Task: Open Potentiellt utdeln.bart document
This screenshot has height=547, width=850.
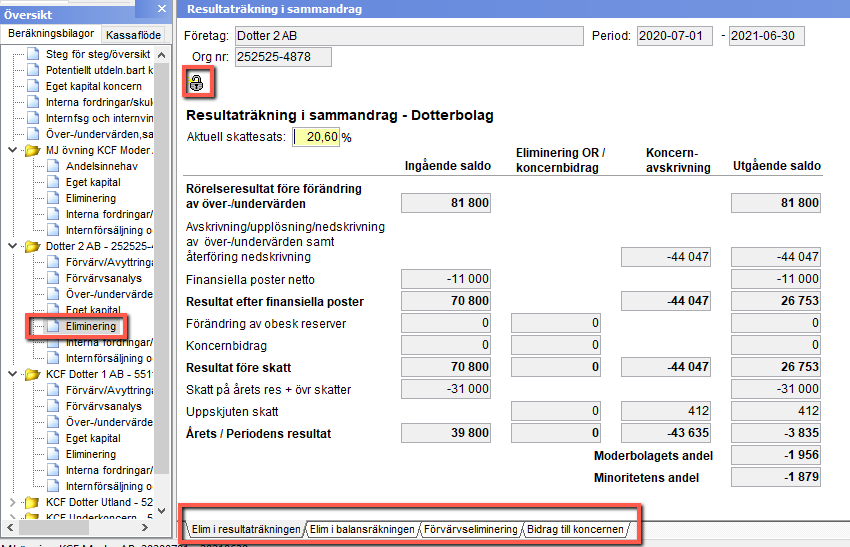Action: tap(99, 70)
